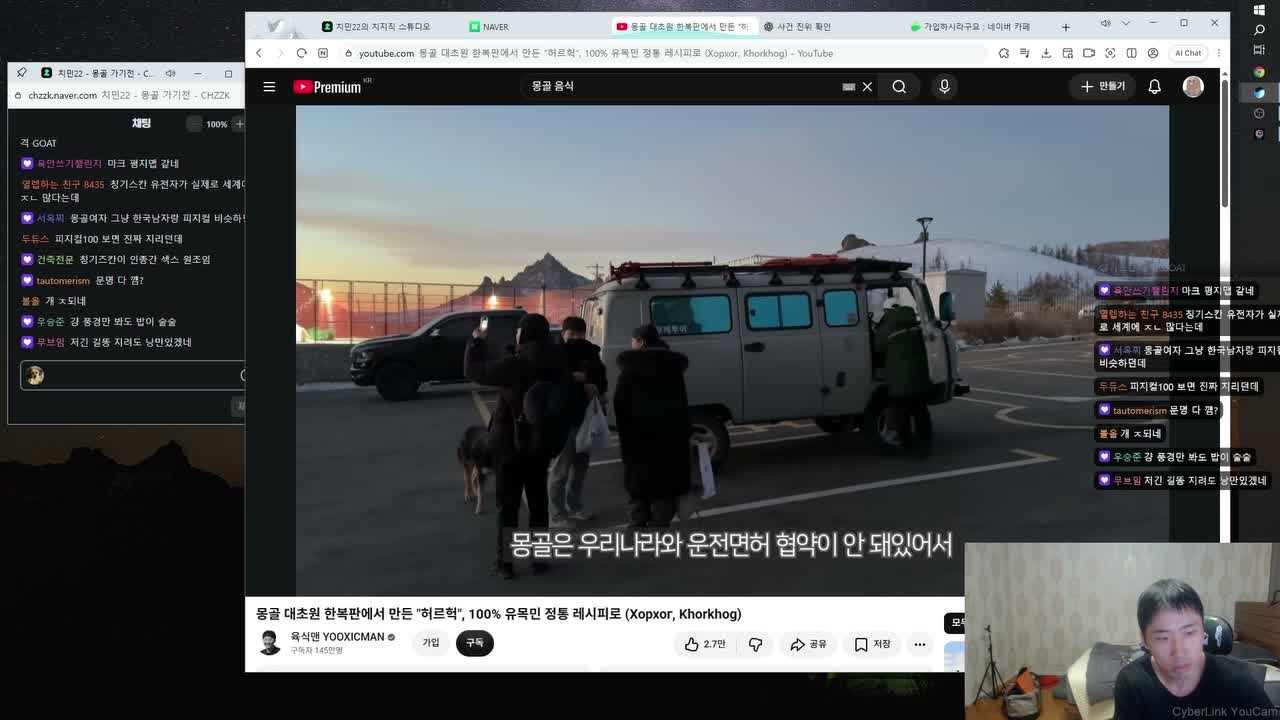Image resolution: width=1280 pixels, height=720 pixels.
Task: Open more actions ellipsis under video
Action: 920,644
